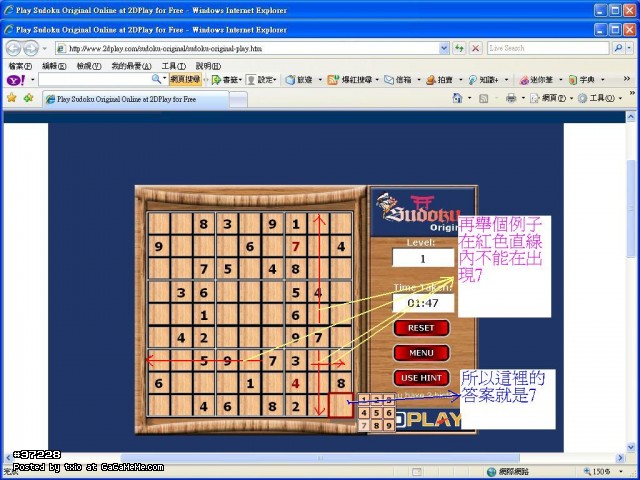The width and height of the screenshot is (640, 480).
Task: Click the Yahoo toolbar 網頁搜尋 button
Action: pos(185,80)
